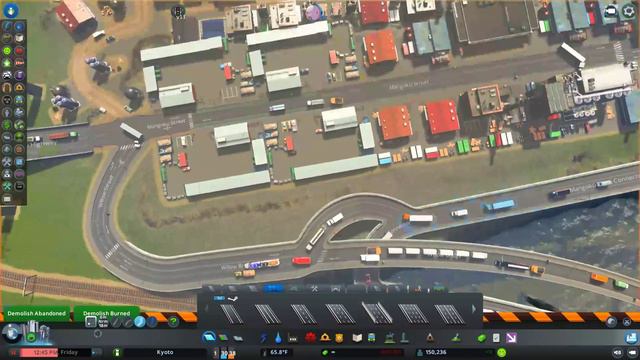The width and height of the screenshot is (640, 360).
Task: Open the Police badge icon
Action: click(x=339, y=338)
